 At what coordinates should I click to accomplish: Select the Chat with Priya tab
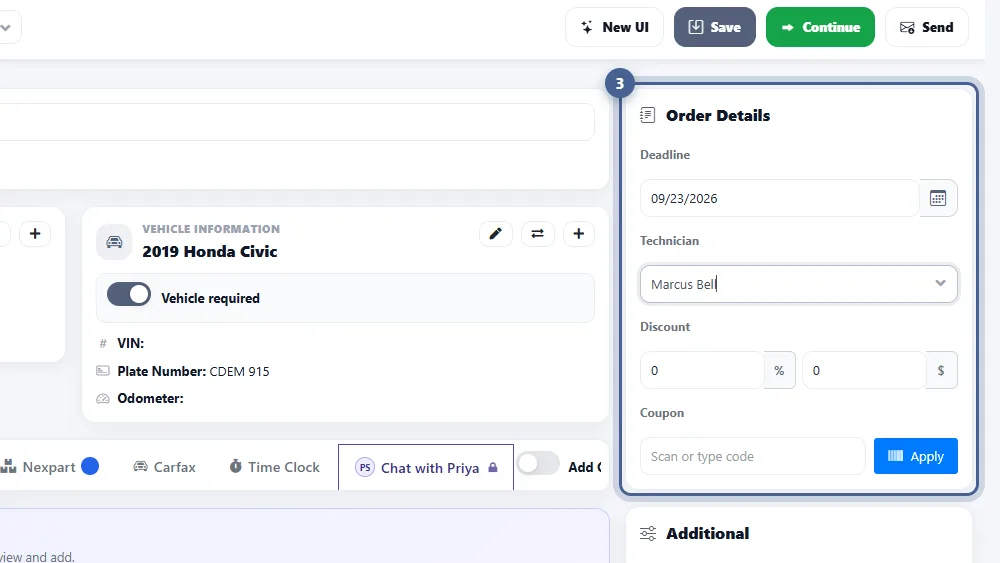[426, 467]
